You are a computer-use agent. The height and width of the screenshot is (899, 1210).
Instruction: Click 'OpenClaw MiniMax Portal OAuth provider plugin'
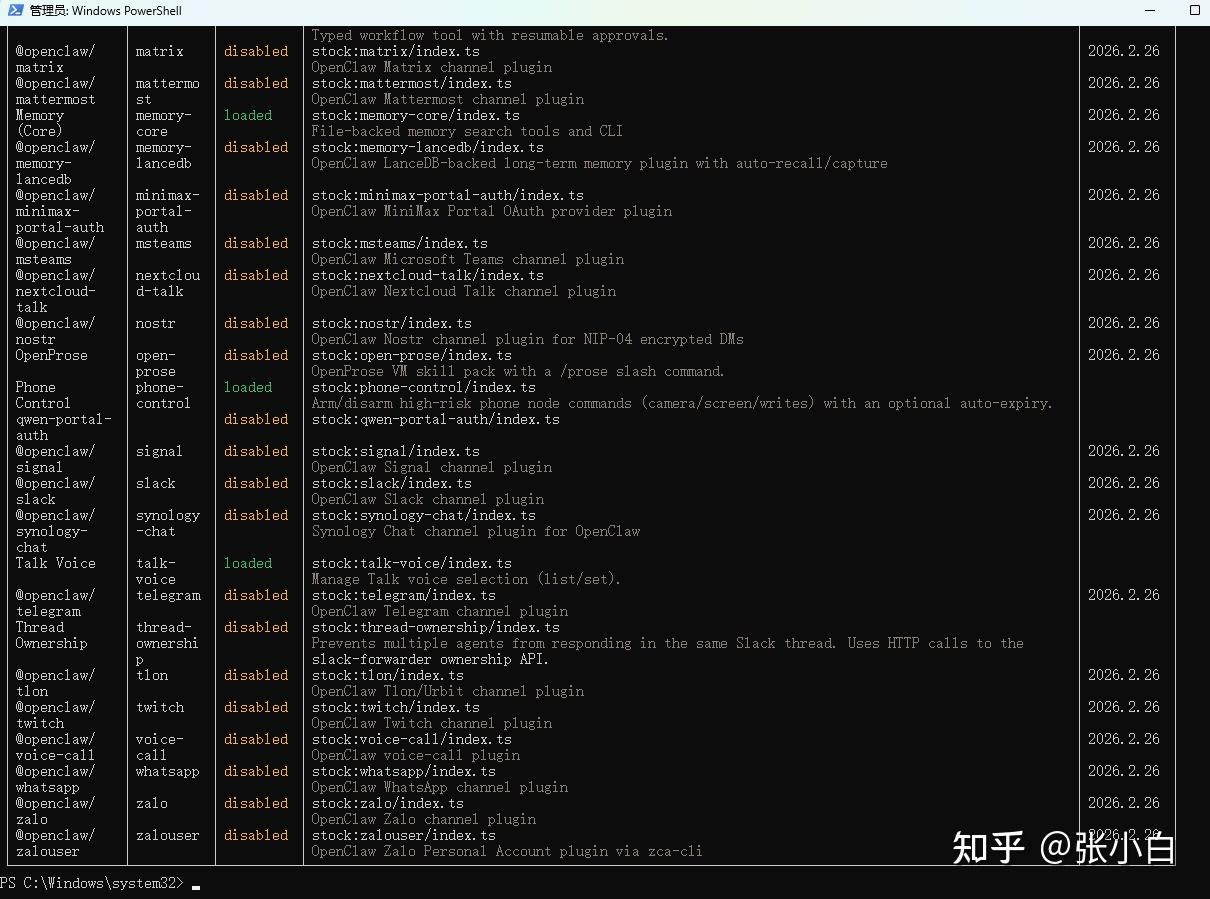coord(492,211)
